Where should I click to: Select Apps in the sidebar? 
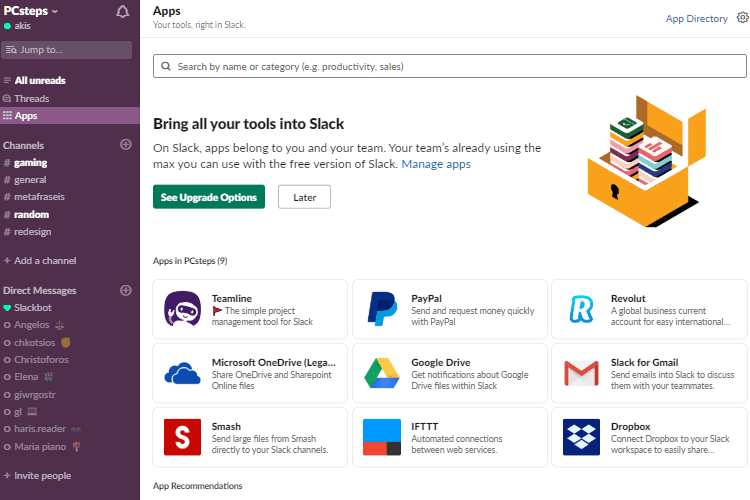pyautogui.click(x=70, y=115)
